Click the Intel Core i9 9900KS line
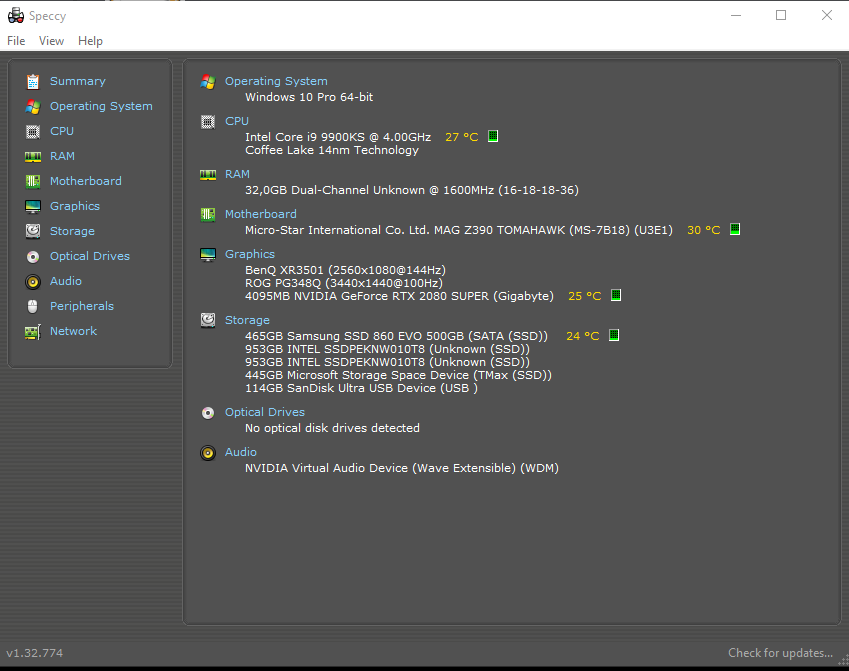The image size is (849, 671). tap(338, 137)
